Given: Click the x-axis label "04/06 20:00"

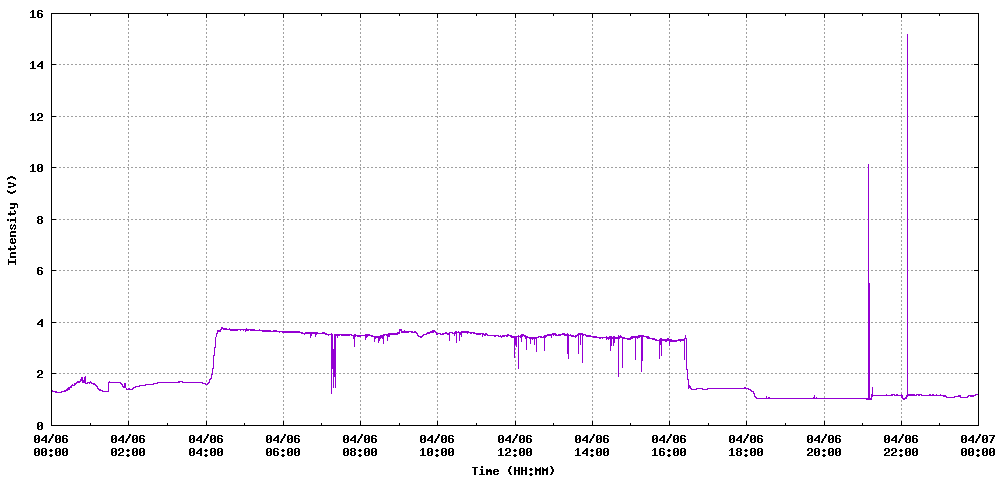Looking at the screenshot, I should pos(824,446).
